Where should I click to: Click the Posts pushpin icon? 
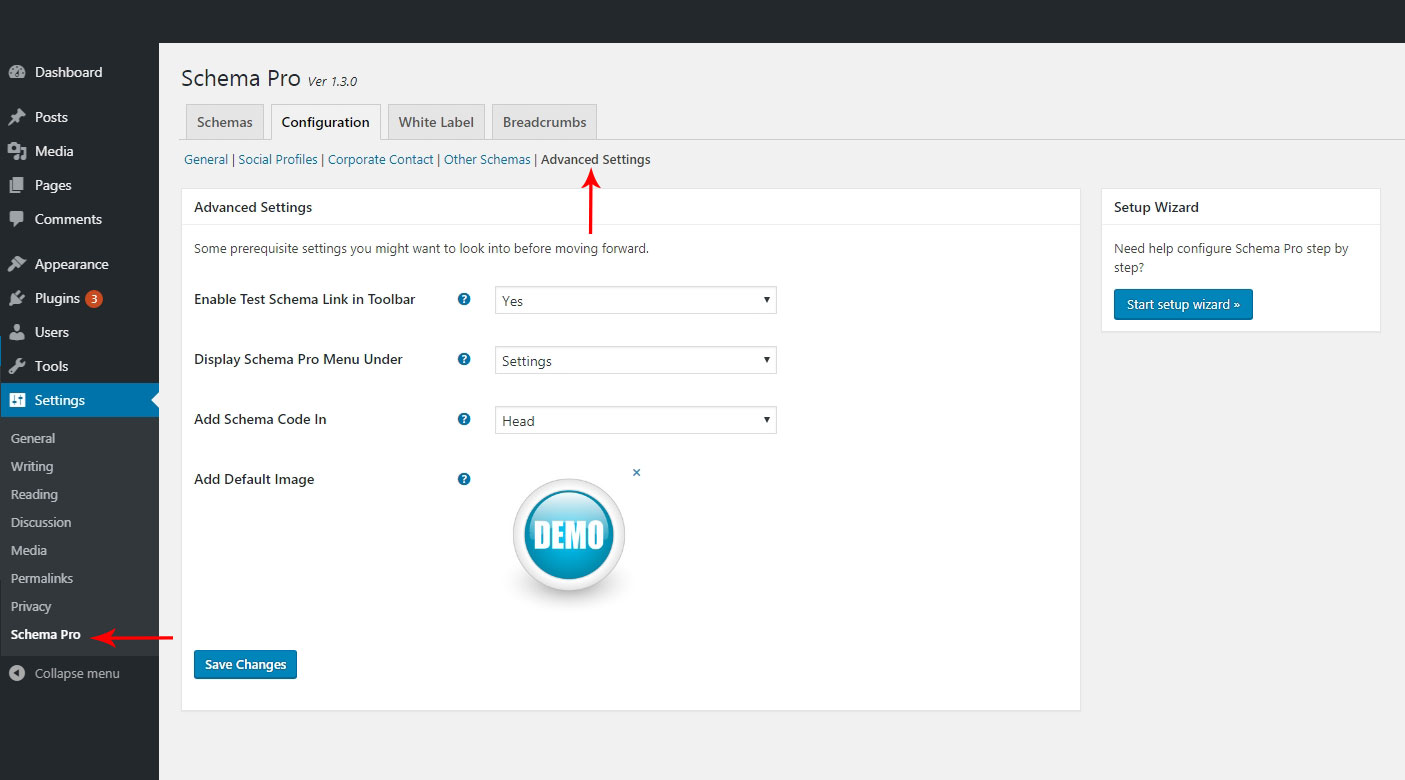[x=17, y=117]
